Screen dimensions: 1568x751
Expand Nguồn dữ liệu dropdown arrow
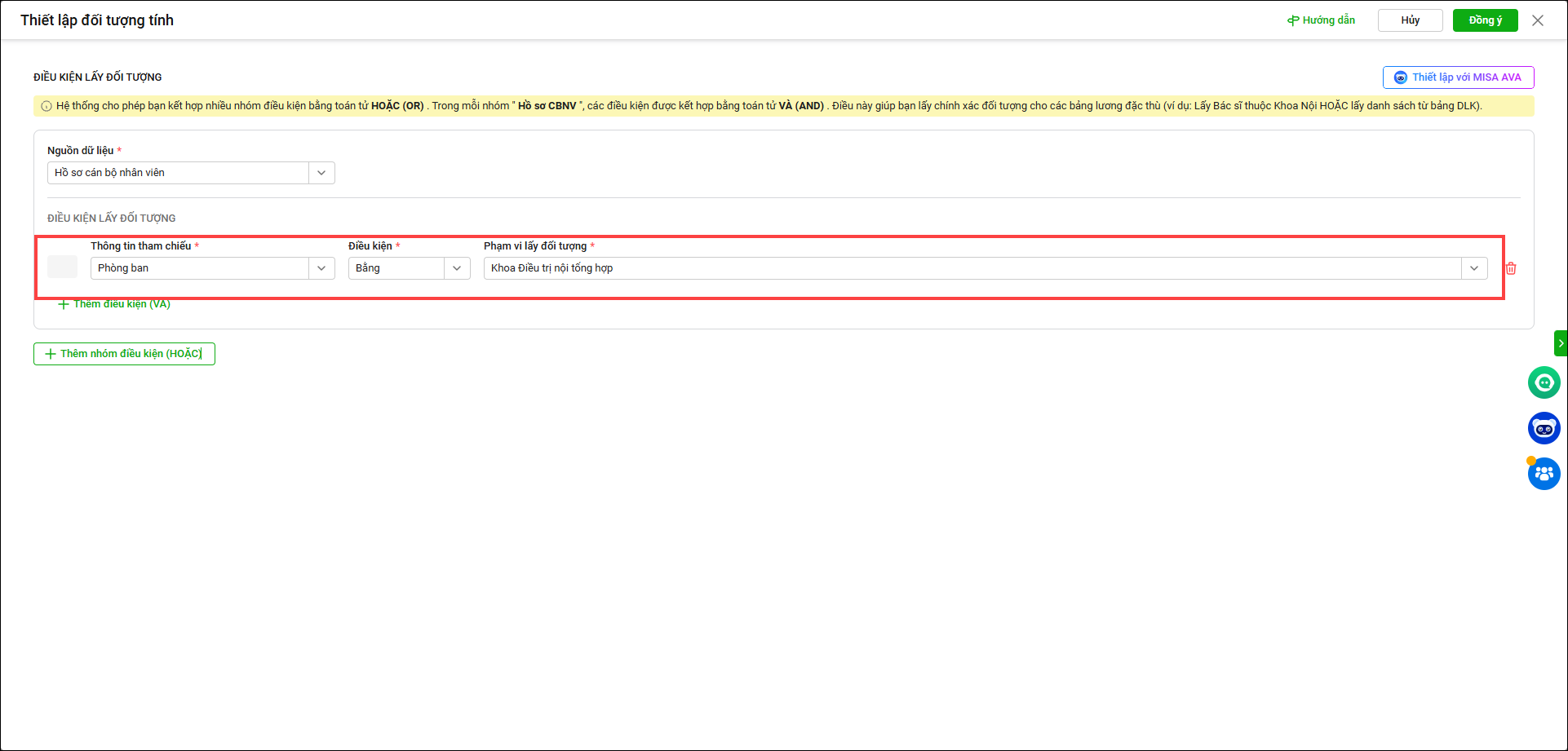[x=321, y=173]
